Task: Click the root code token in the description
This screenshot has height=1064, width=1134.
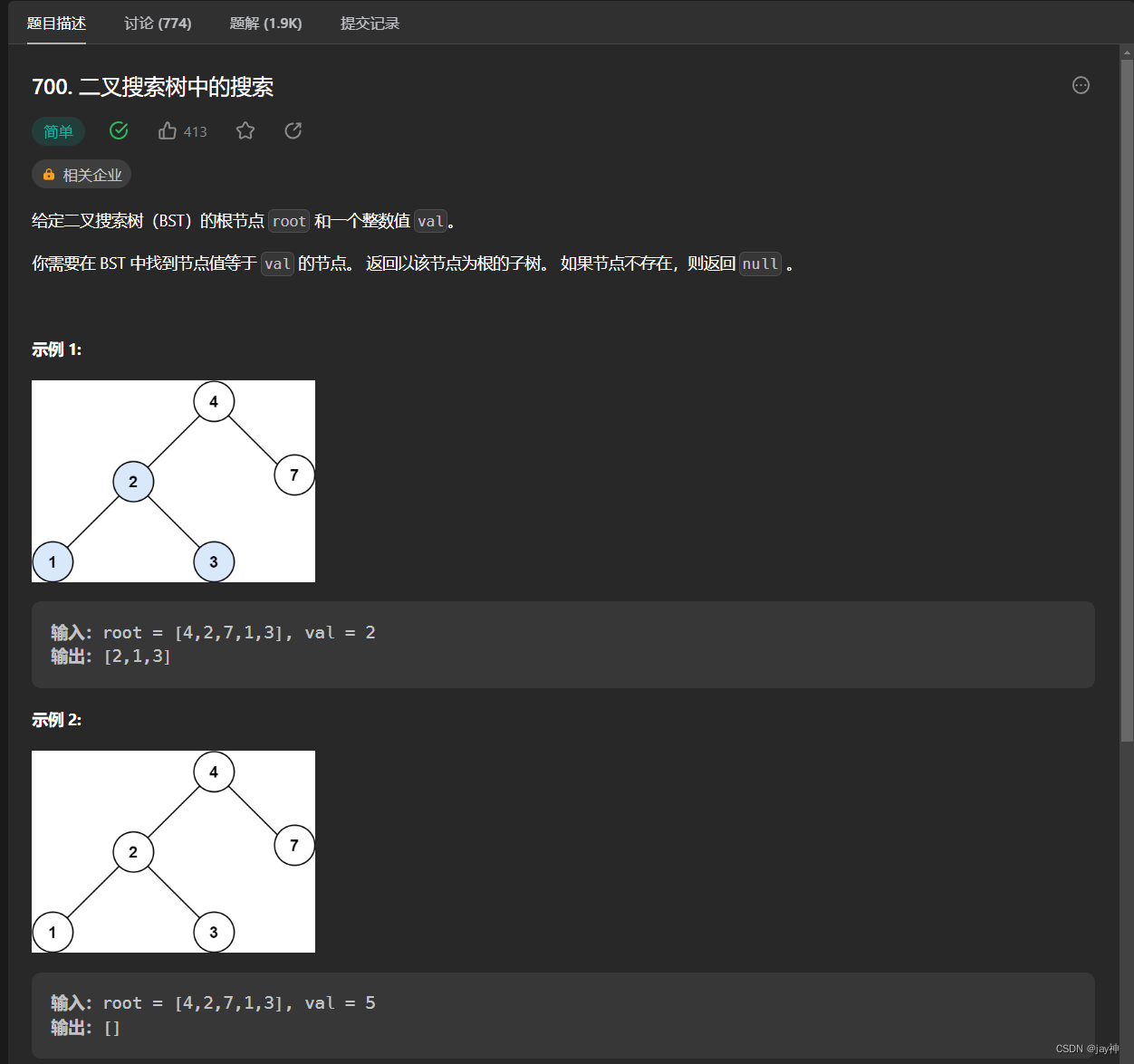Action: (x=288, y=220)
